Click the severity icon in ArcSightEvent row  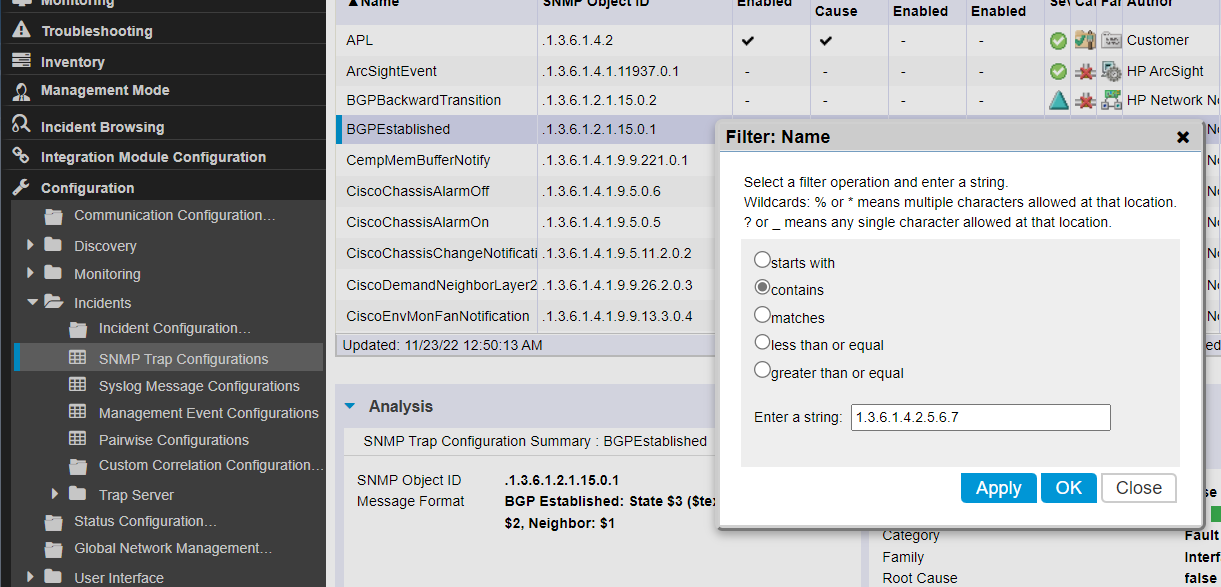click(x=1058, y=71)
